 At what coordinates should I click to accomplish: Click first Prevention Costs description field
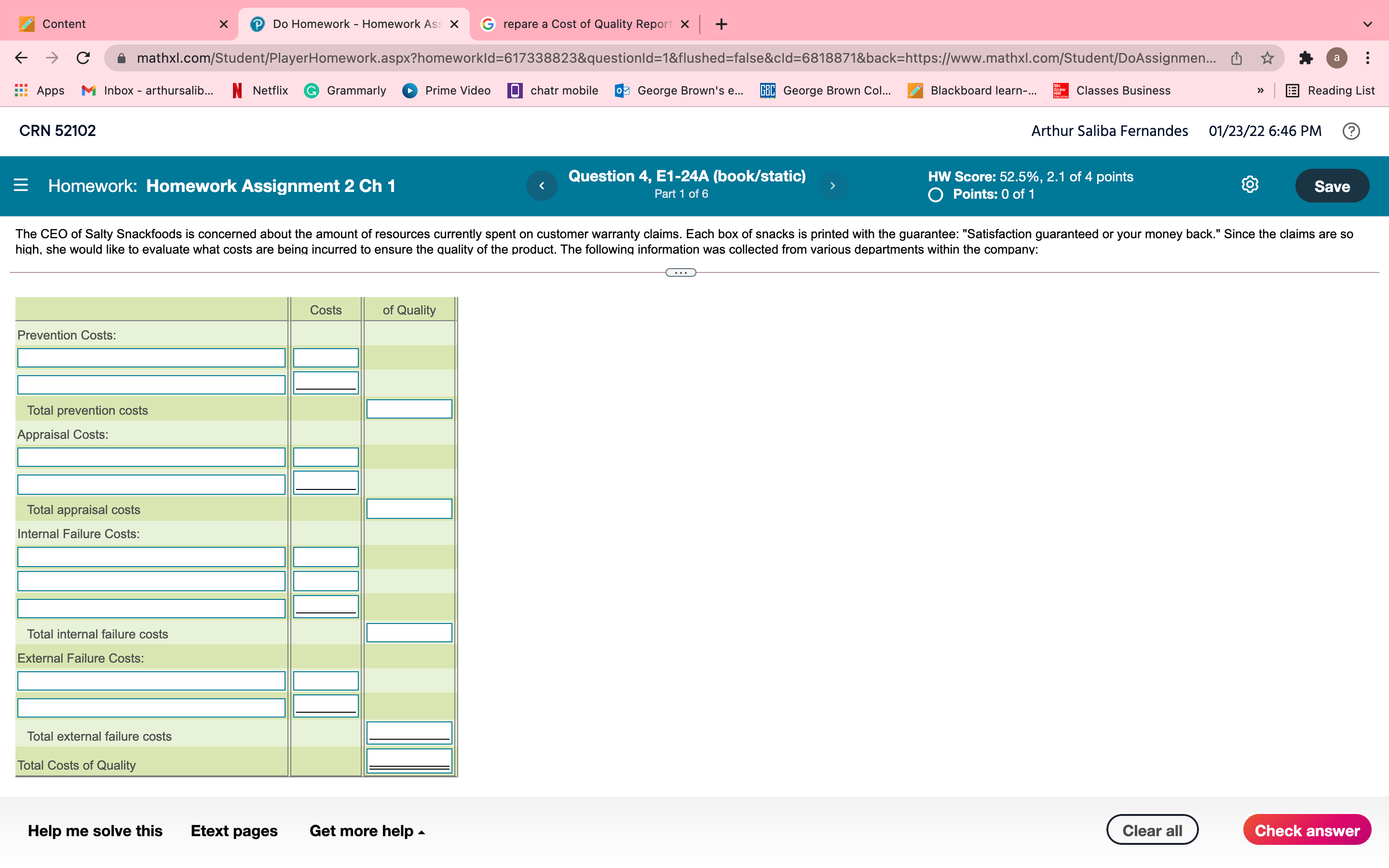(x=151, y=358)
